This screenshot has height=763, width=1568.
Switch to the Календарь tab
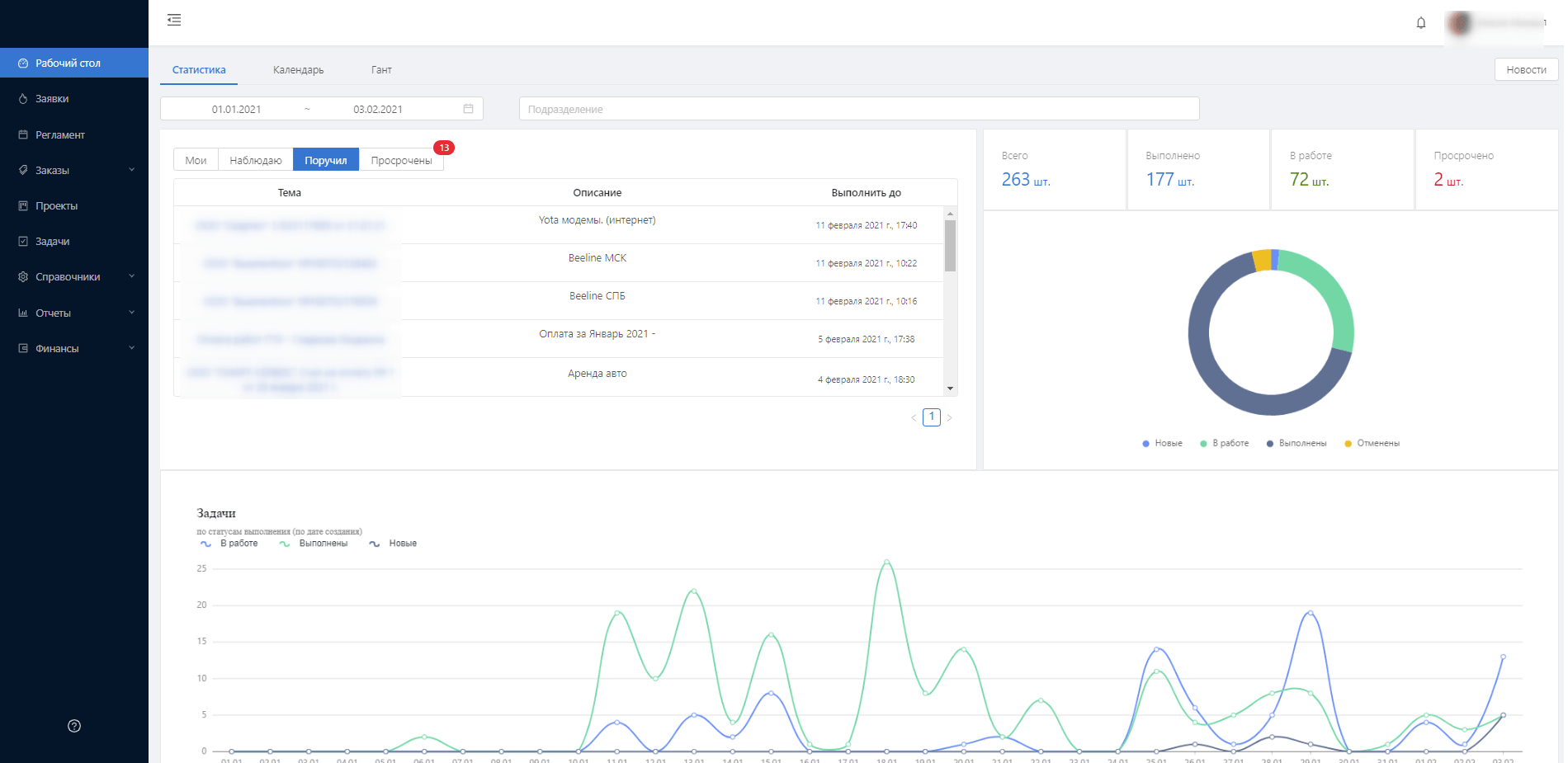click(x=299, y=70)
